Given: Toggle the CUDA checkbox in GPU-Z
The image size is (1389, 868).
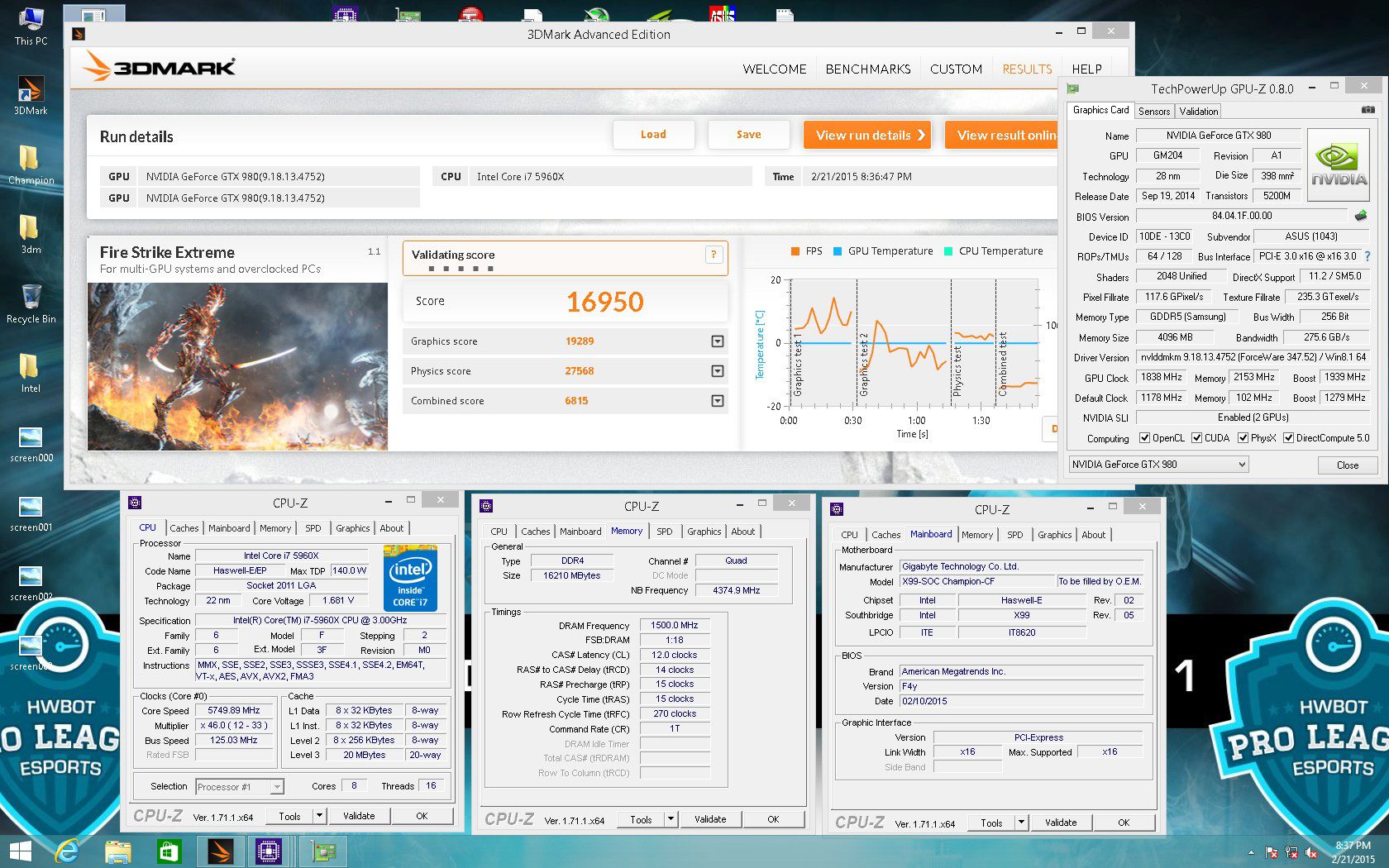Looking at the screenshot, I should 1196,438.
